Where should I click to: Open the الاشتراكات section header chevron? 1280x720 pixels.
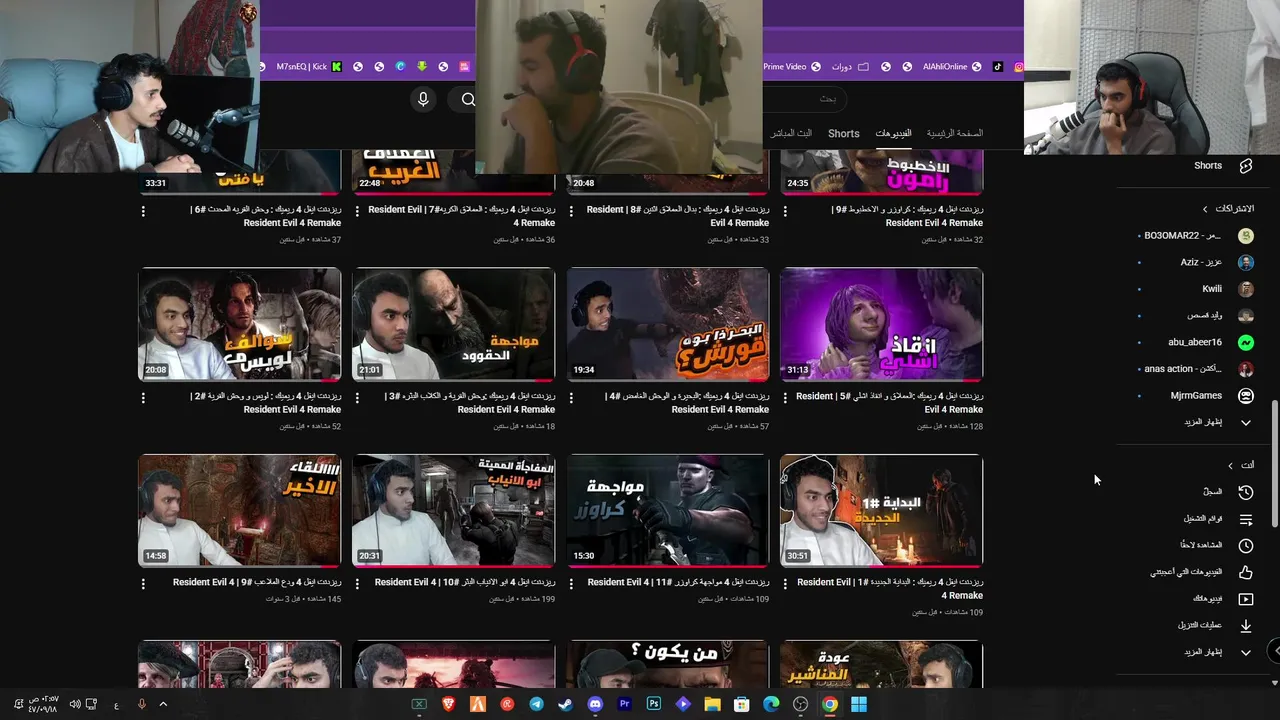pyautogui.click(x=1205, y=209)
